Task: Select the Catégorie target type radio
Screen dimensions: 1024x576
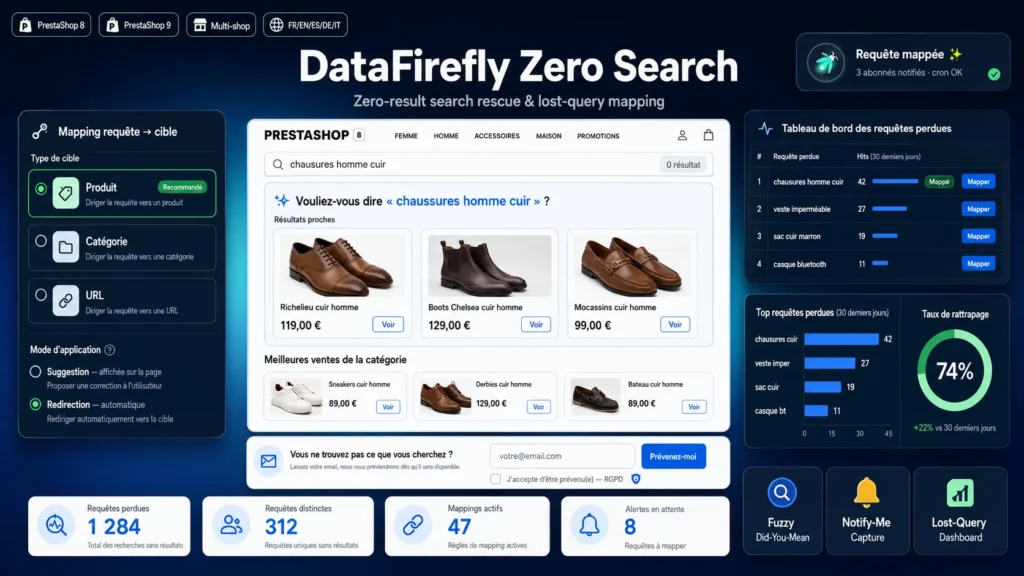Action: (41, 242)
